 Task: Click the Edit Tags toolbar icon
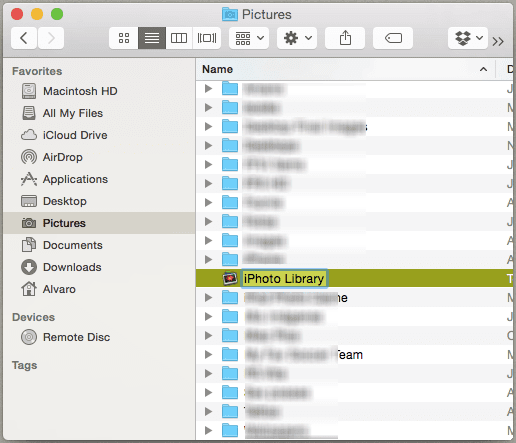(x=393, y=38)
